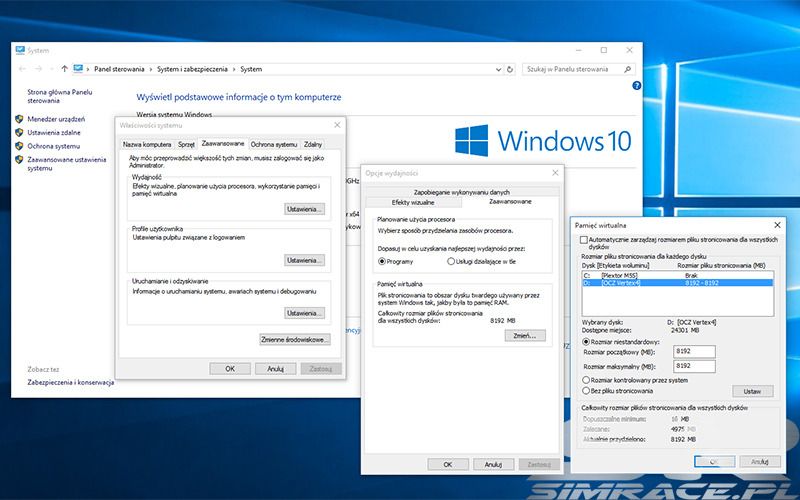Click the search magnifier icon in Control Panel

tap(631, 69)
